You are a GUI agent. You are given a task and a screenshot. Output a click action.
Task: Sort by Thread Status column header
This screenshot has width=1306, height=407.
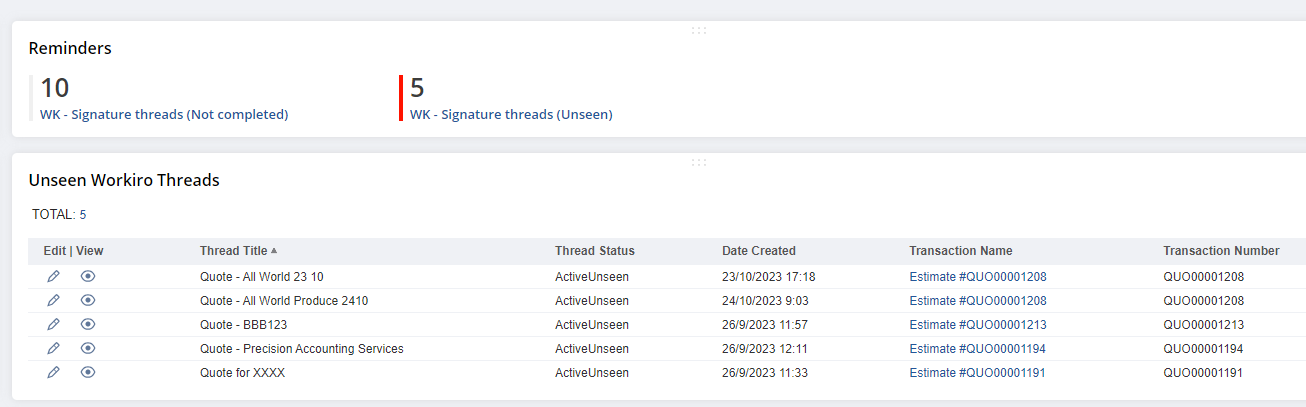tap(594, 251)
